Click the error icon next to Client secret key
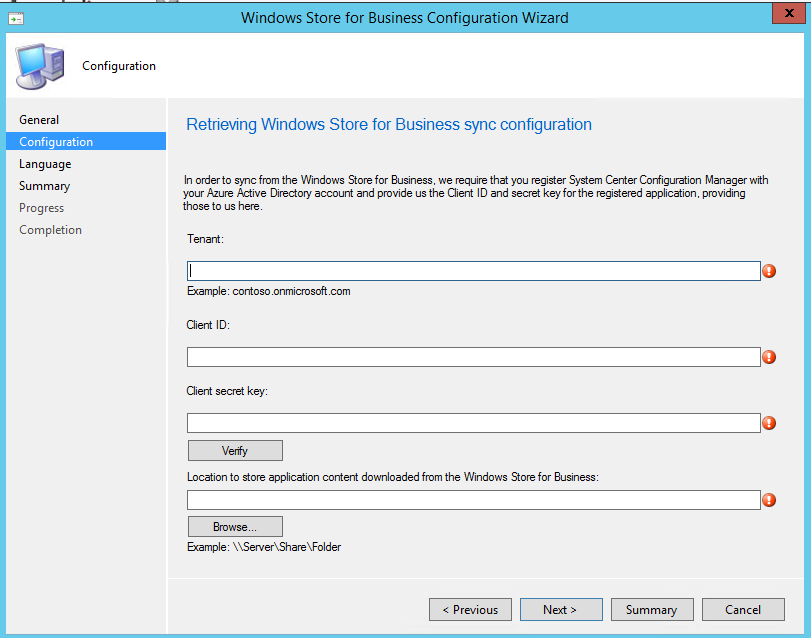This screenshot has height=638, width=811. click(769, 423)
